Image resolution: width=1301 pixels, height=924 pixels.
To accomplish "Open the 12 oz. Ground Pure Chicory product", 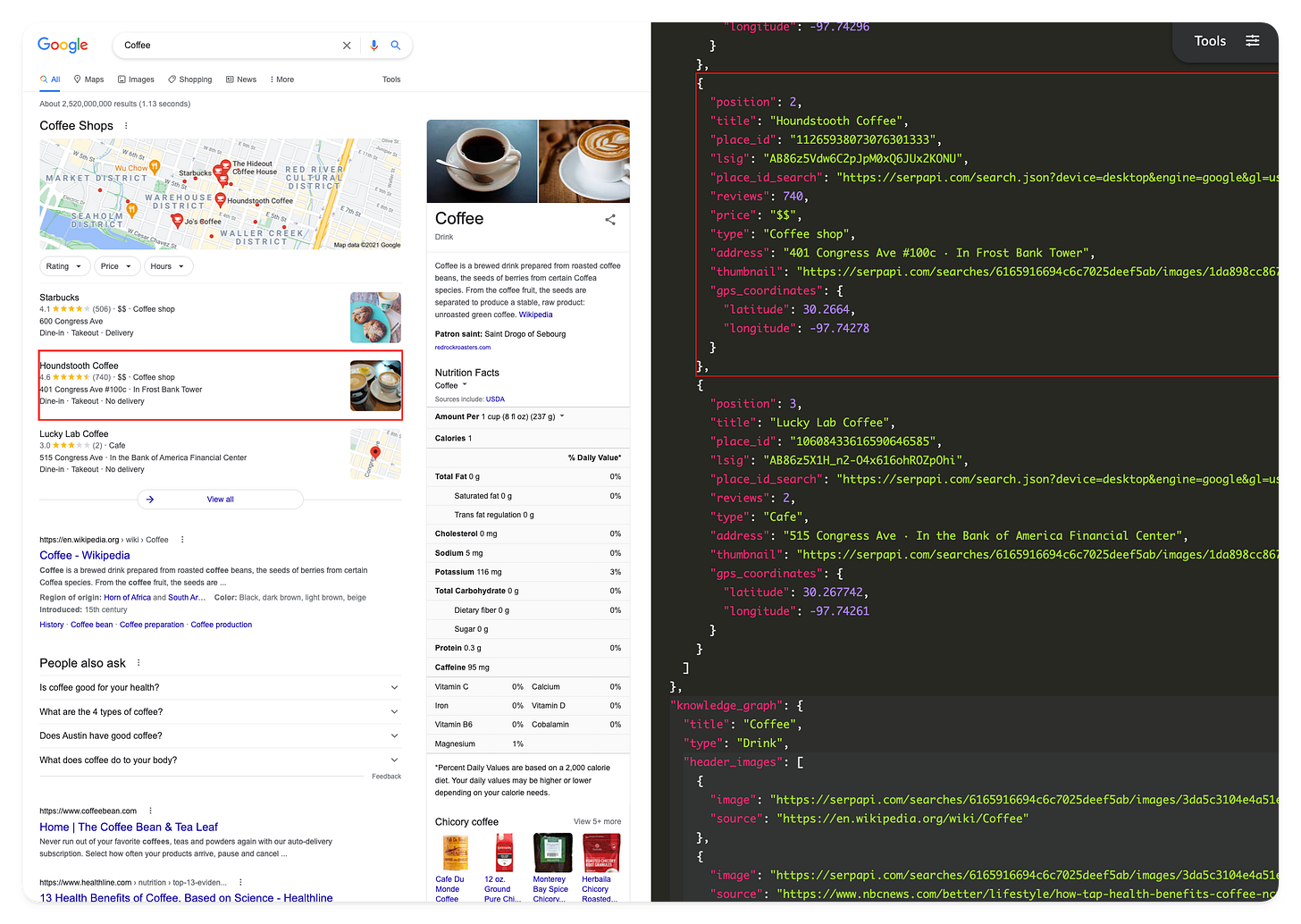I will 504,868.
